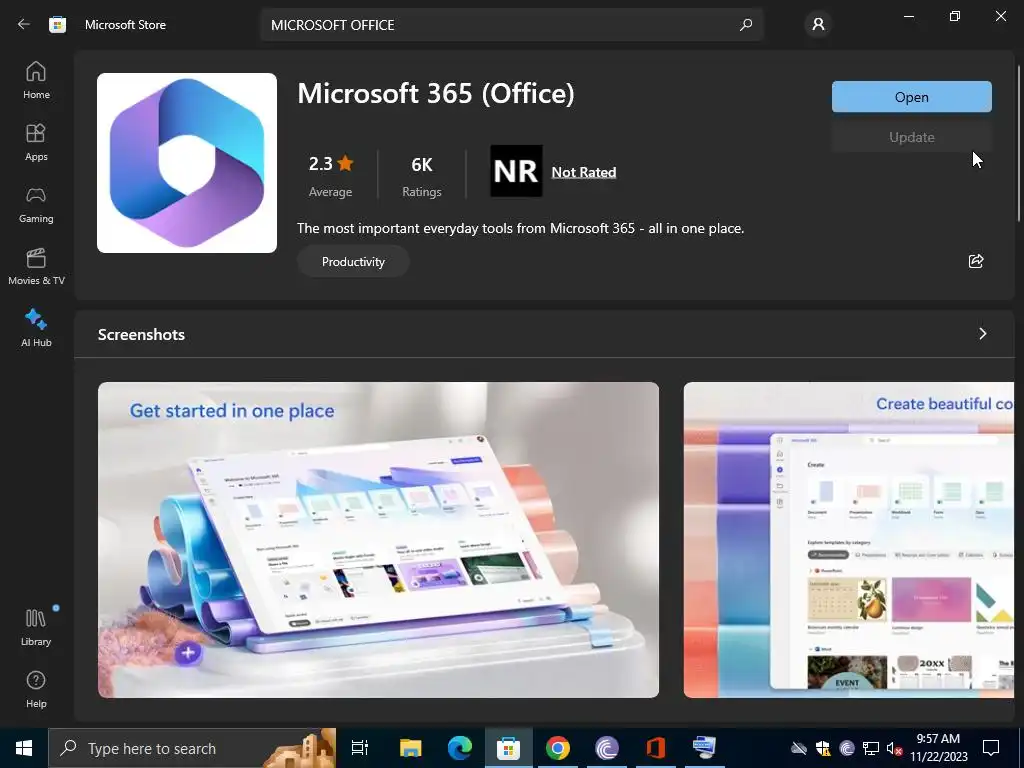The image size is (1024, 768).
Task: Click the Screenshots section heading
Action: pos(141,334)
